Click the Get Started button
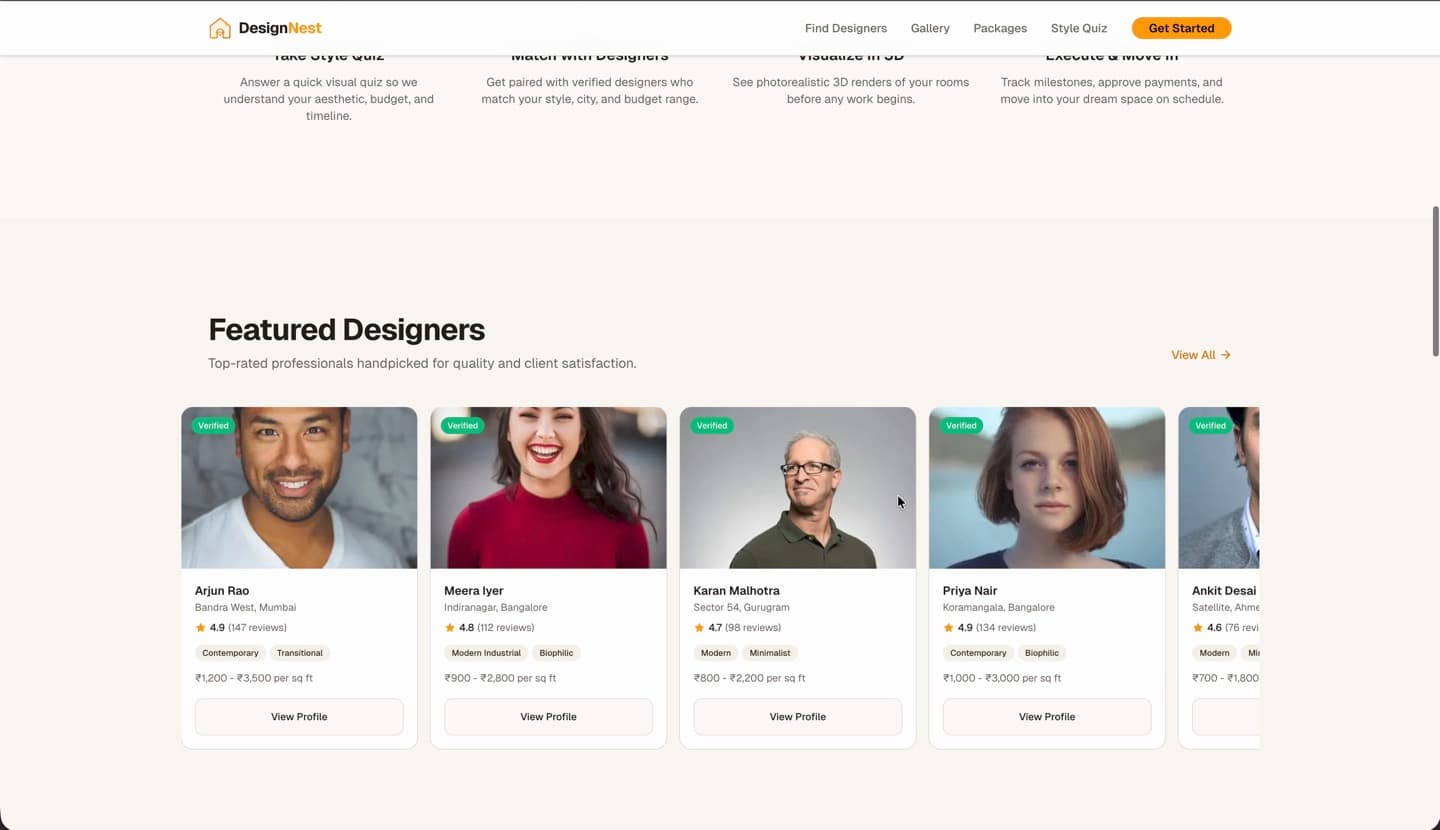The image size is (1440, 830). point(1181,28)
